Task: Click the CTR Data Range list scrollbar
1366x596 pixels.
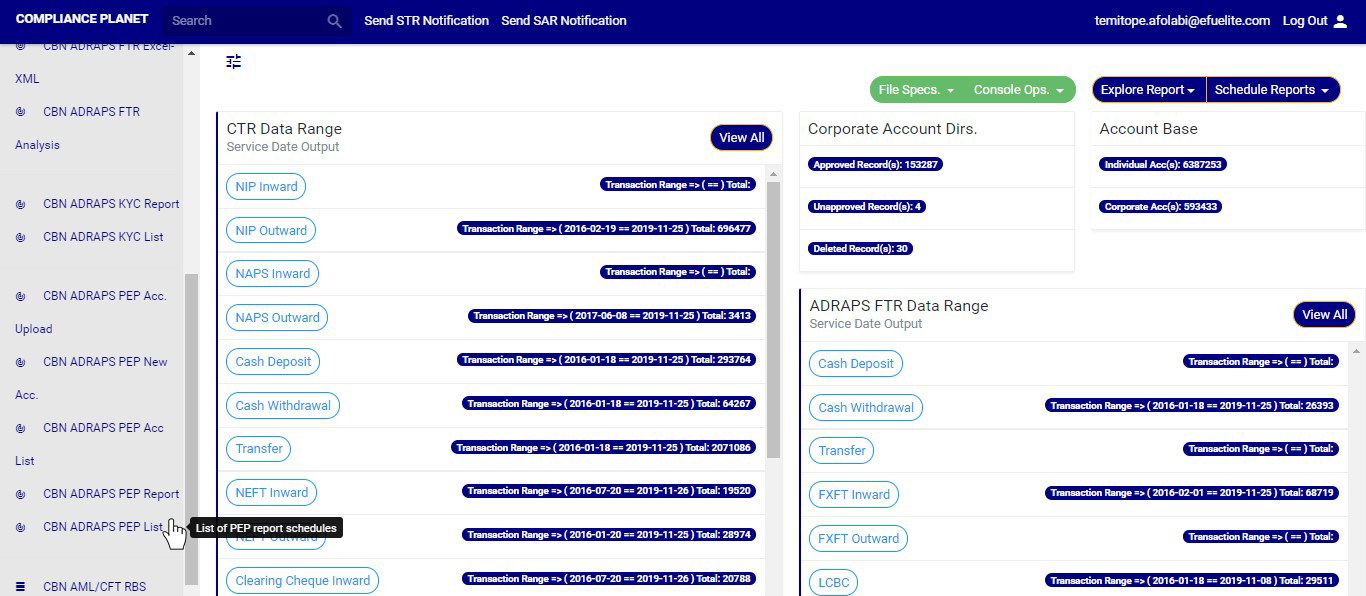Action: [x=773, y=320]
